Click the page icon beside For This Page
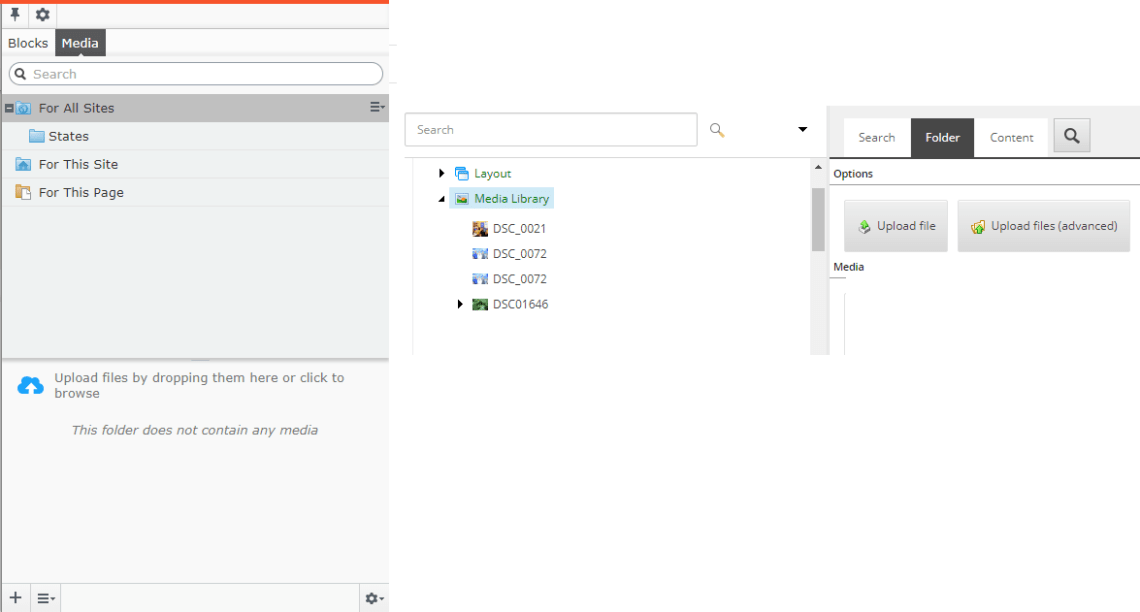Viewport: 1140px width, 612px height. tap(23, 192)
